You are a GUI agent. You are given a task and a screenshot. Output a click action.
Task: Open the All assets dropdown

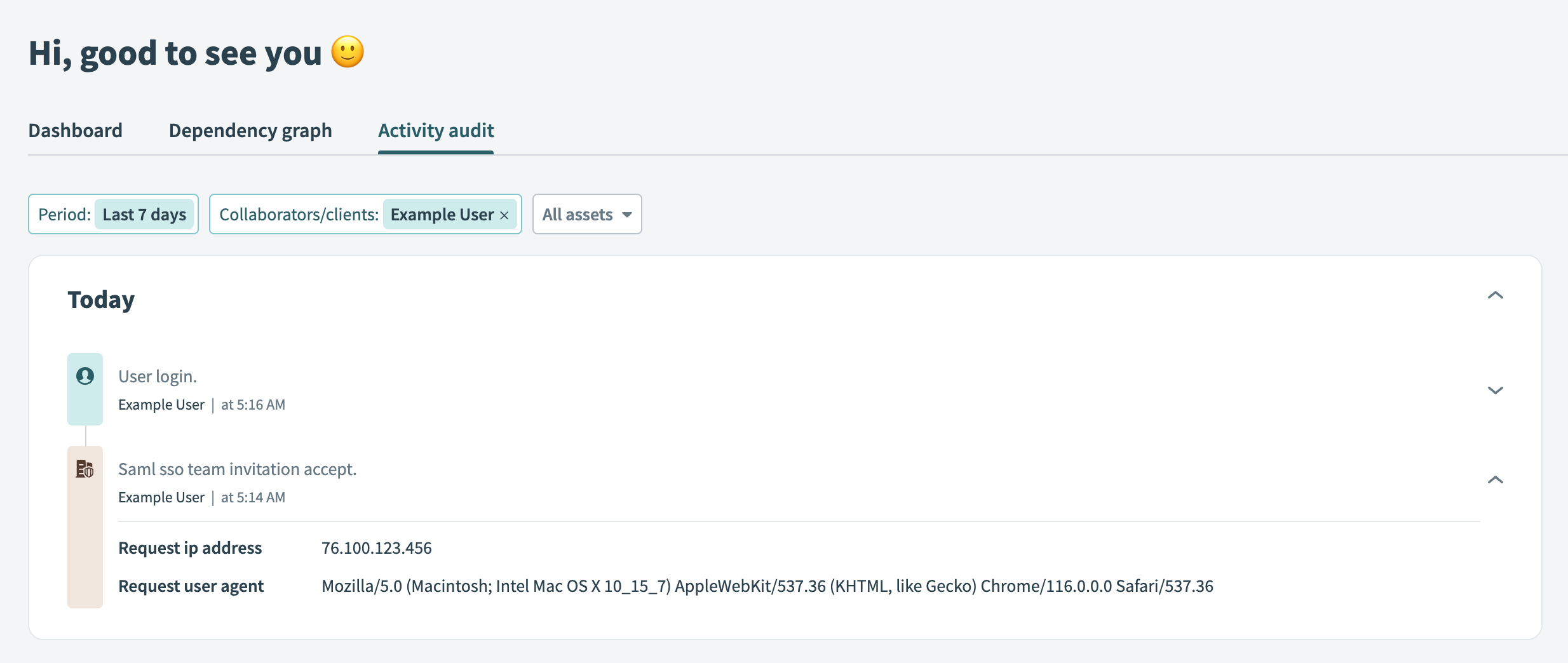coord(586,214)
